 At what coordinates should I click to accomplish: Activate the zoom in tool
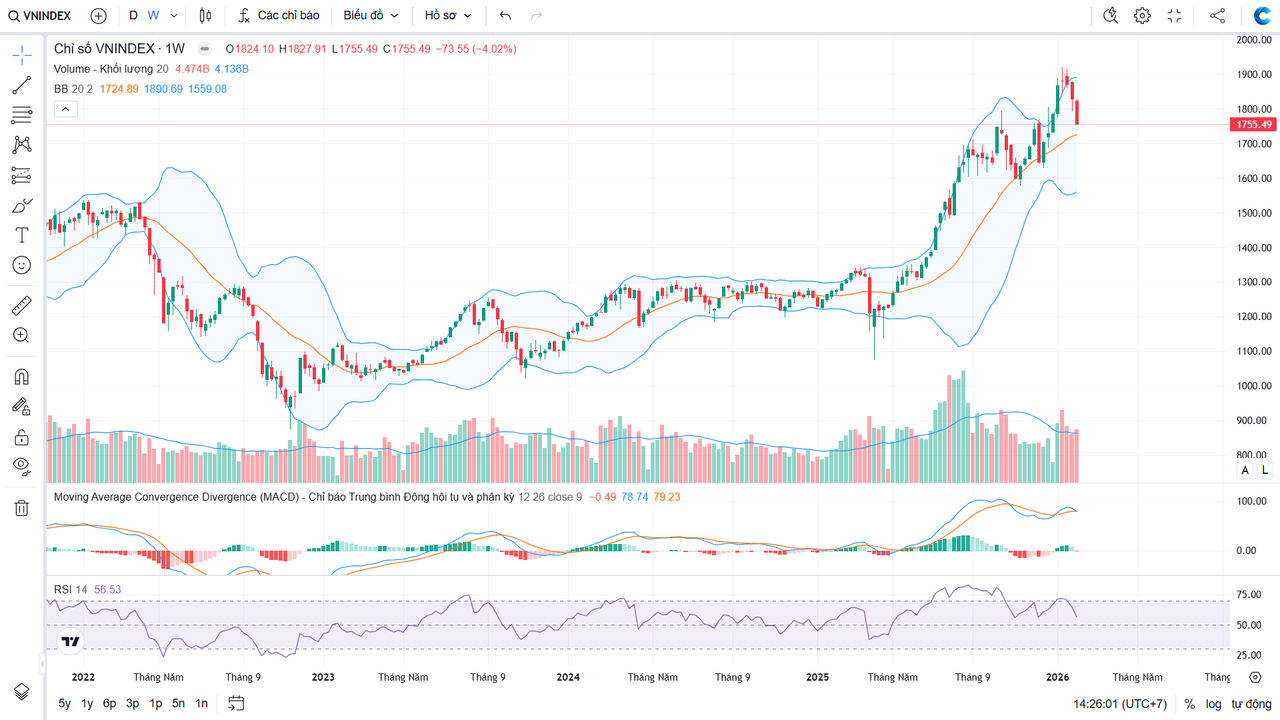pyautogui.click(x=21, y=335)
